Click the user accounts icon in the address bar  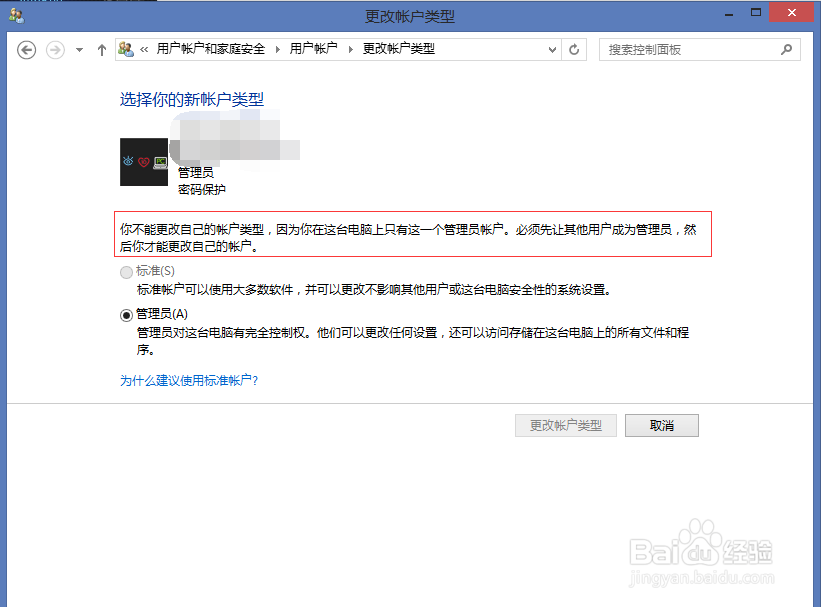[125, 48]
